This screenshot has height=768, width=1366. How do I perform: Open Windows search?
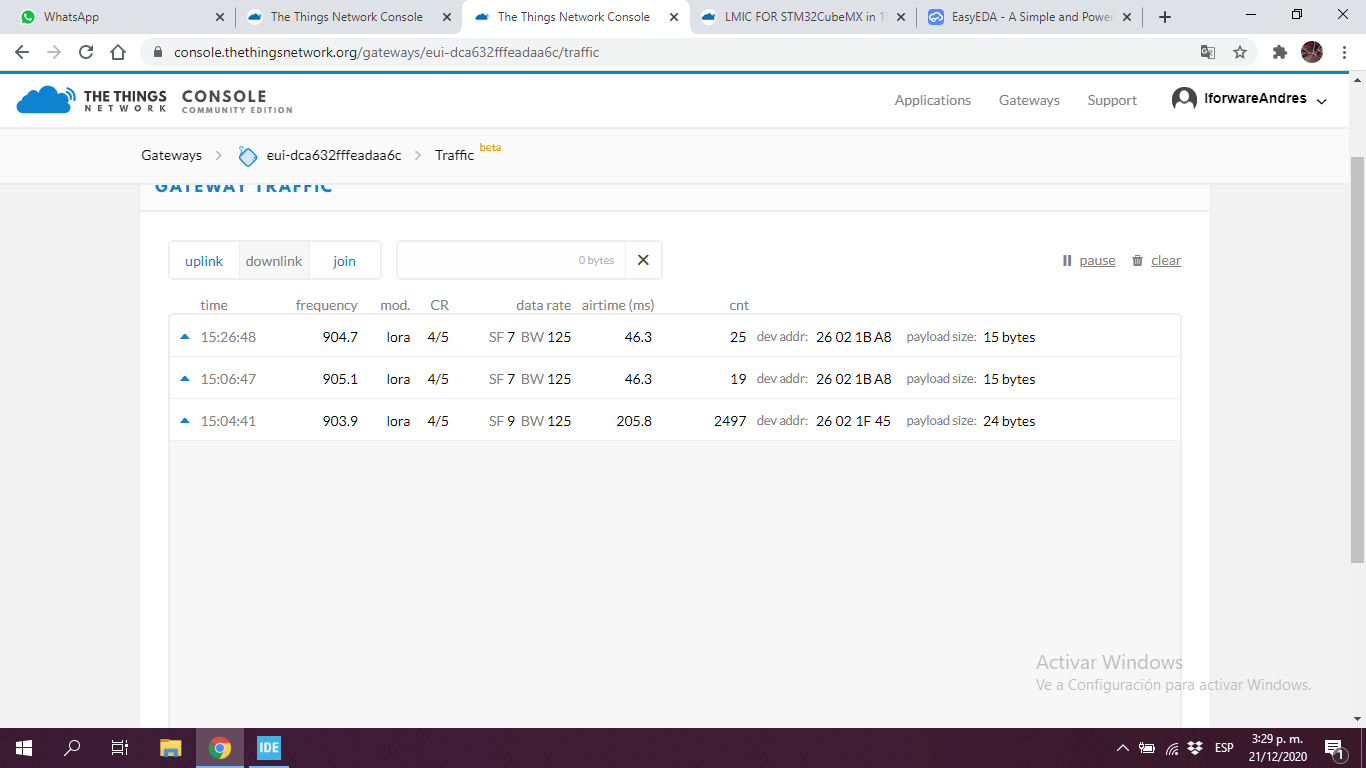(72, 748)
